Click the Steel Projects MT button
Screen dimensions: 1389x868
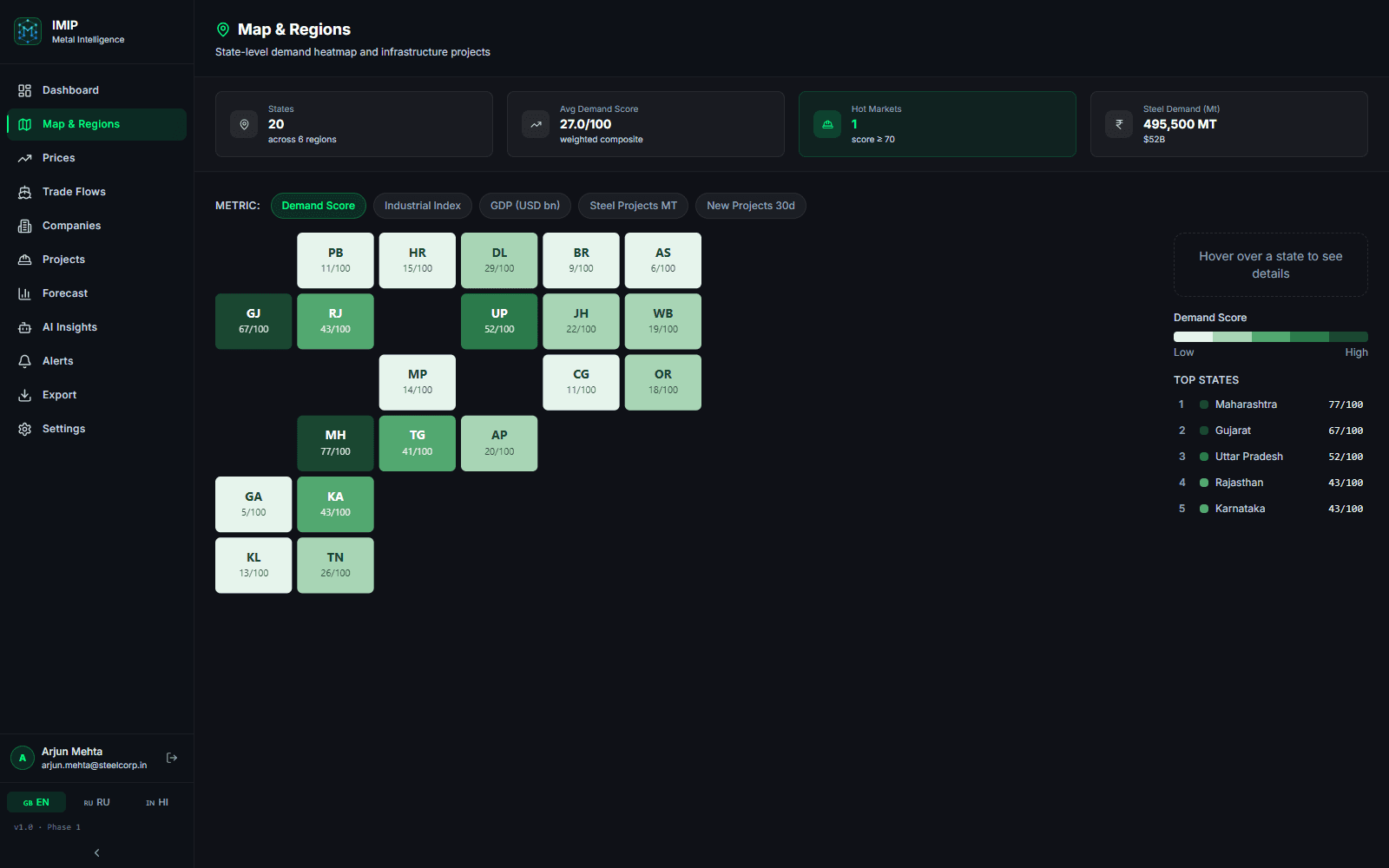(633, 206)
